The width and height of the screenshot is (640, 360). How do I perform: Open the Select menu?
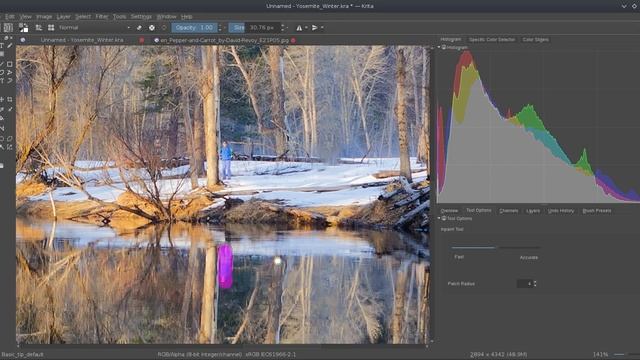coord(83,17)
